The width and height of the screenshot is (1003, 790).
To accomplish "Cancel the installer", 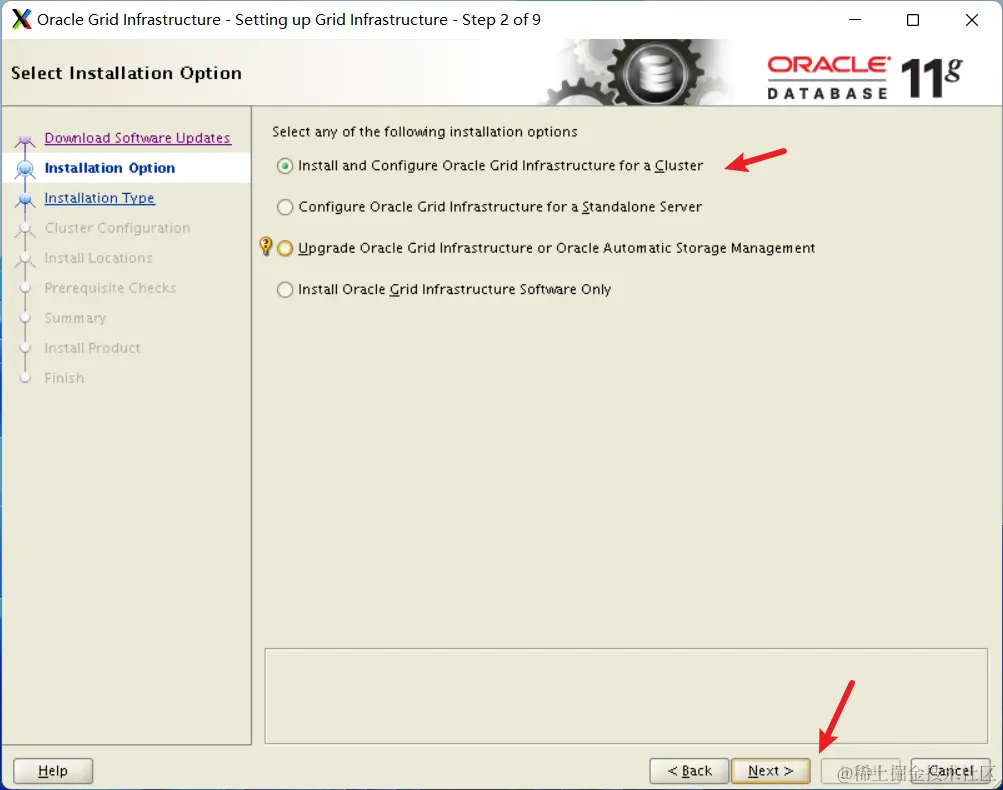I will click(951, 771).
